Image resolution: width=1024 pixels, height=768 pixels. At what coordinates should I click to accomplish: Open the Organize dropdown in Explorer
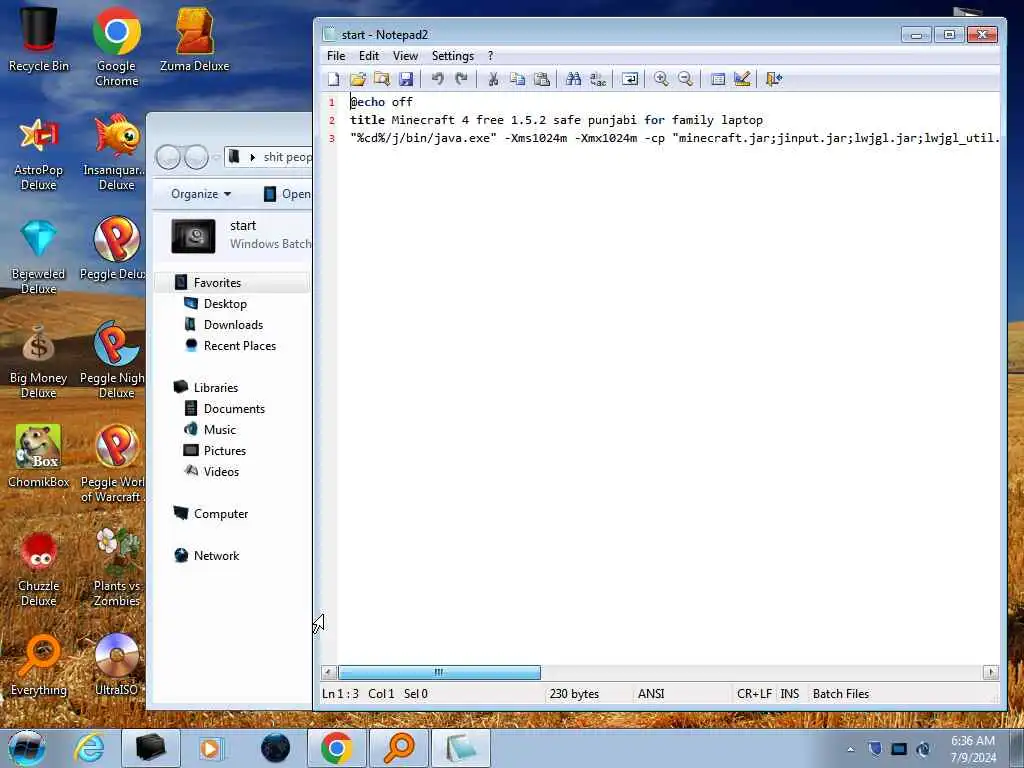[201, 194]
